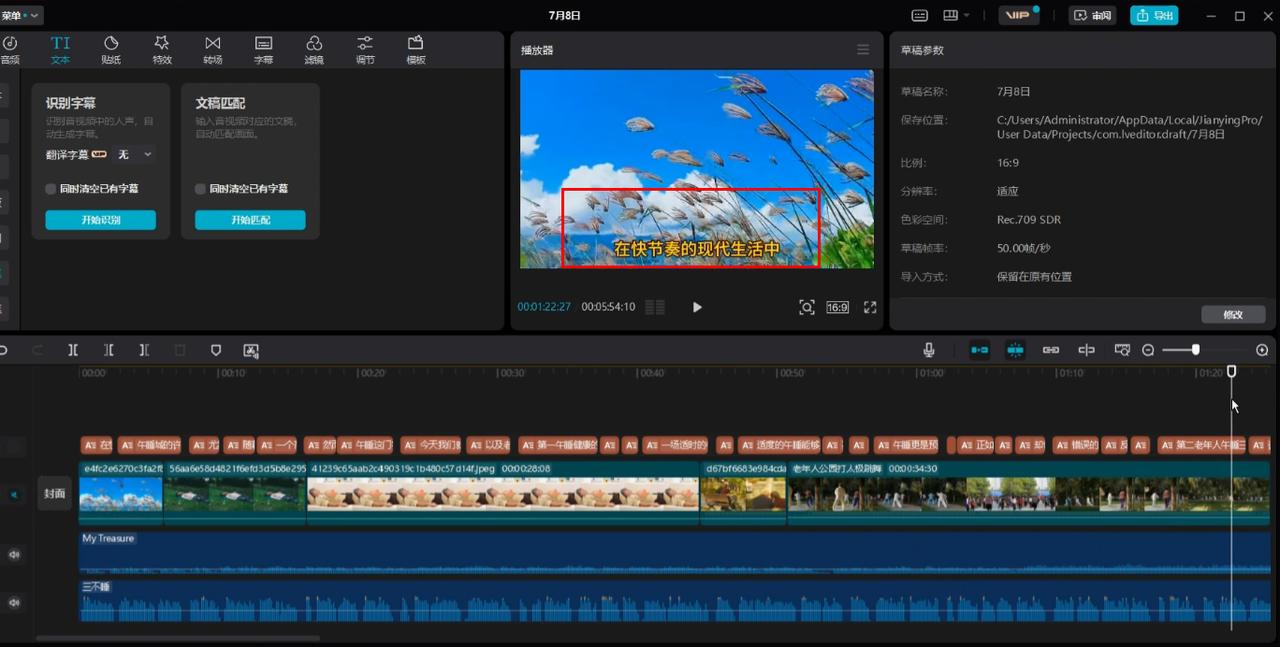Start playback in the player

click(697, 307)
